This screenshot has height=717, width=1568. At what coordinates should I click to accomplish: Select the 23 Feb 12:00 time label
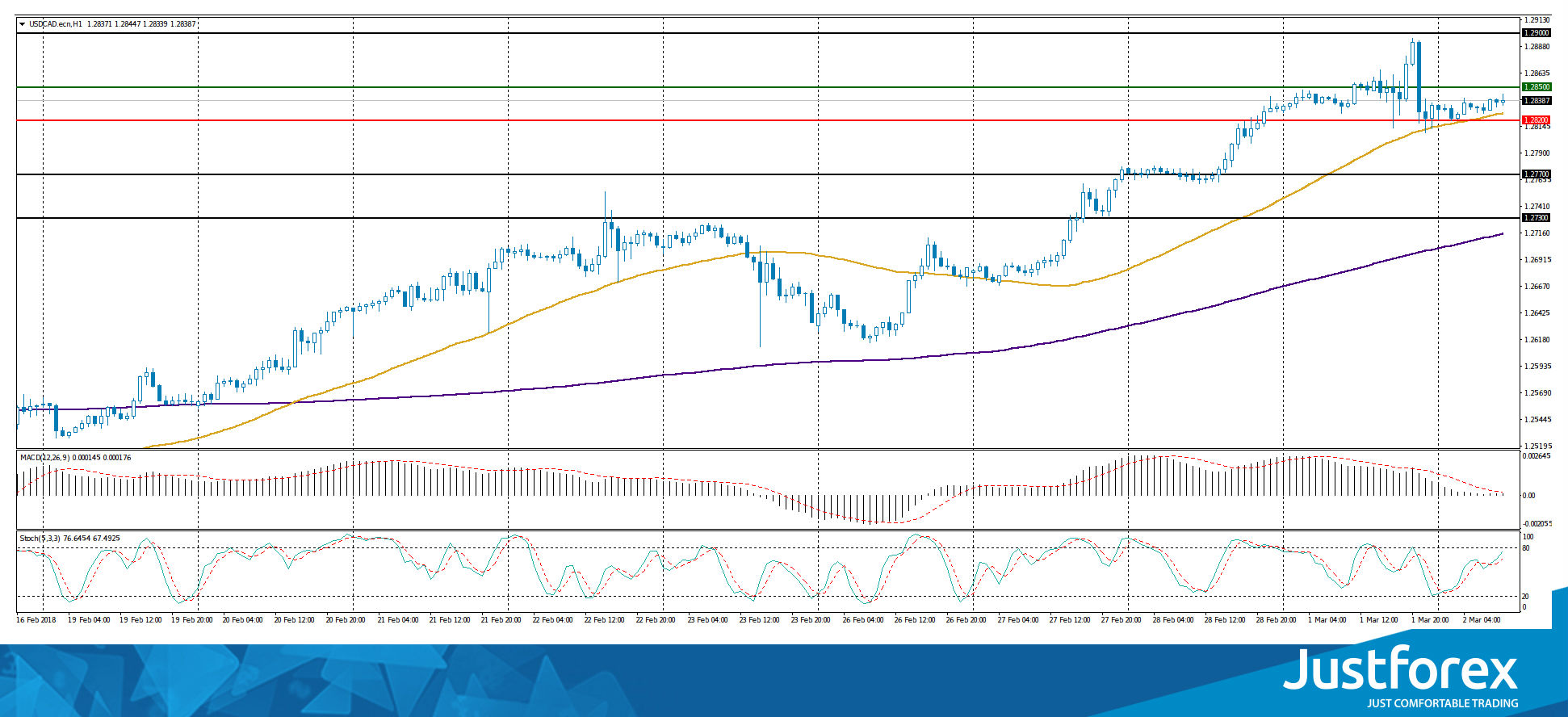(760, 620)
